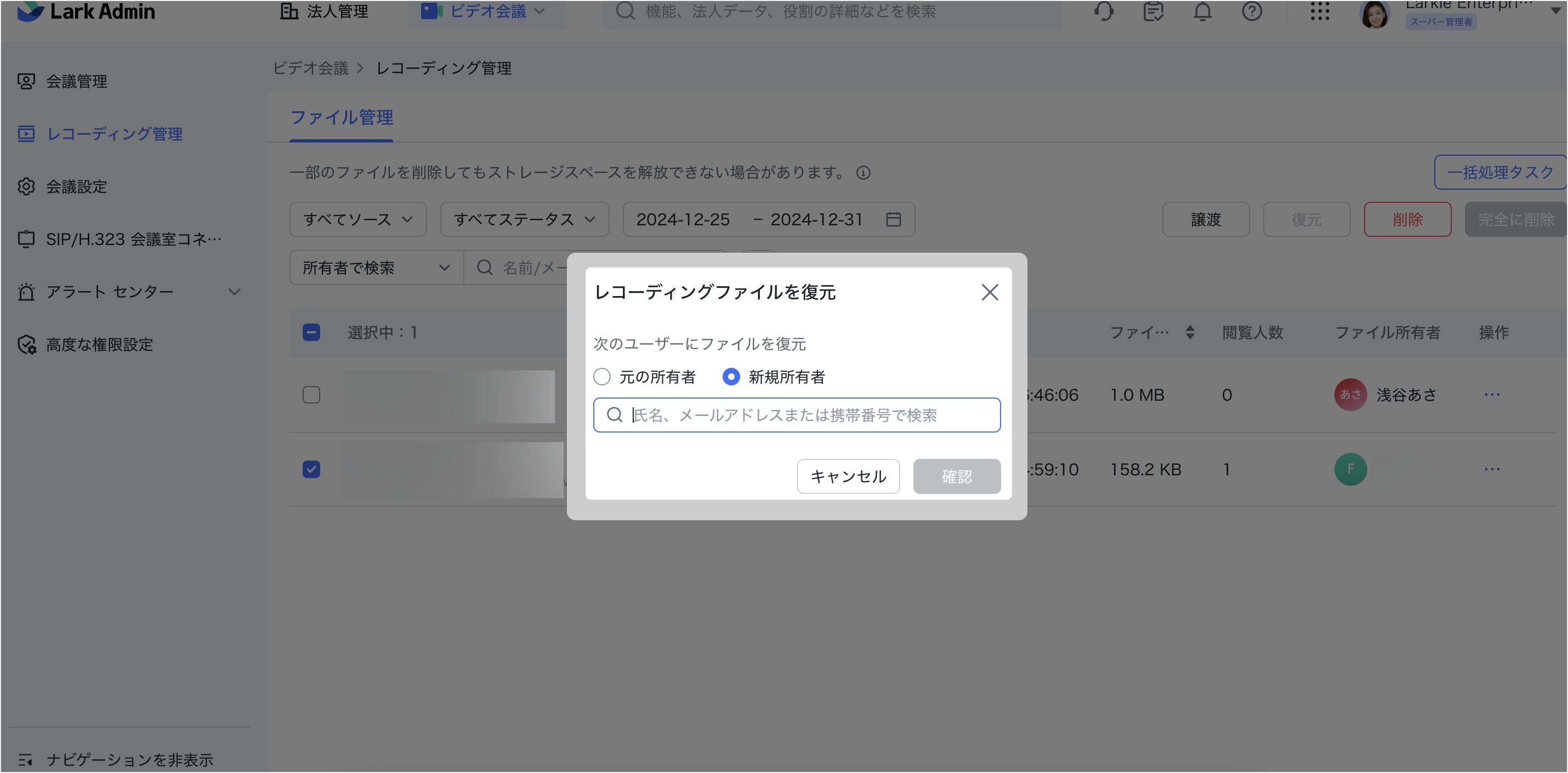Image resolution: width=1568 pixels, height=773 pixels.
Task: Check the first recording row checkbox
Action: tap(311, 395)
